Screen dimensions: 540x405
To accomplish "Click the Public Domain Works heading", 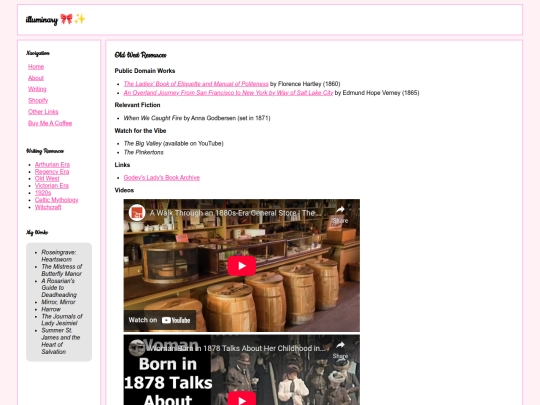I will pos(145,71).
